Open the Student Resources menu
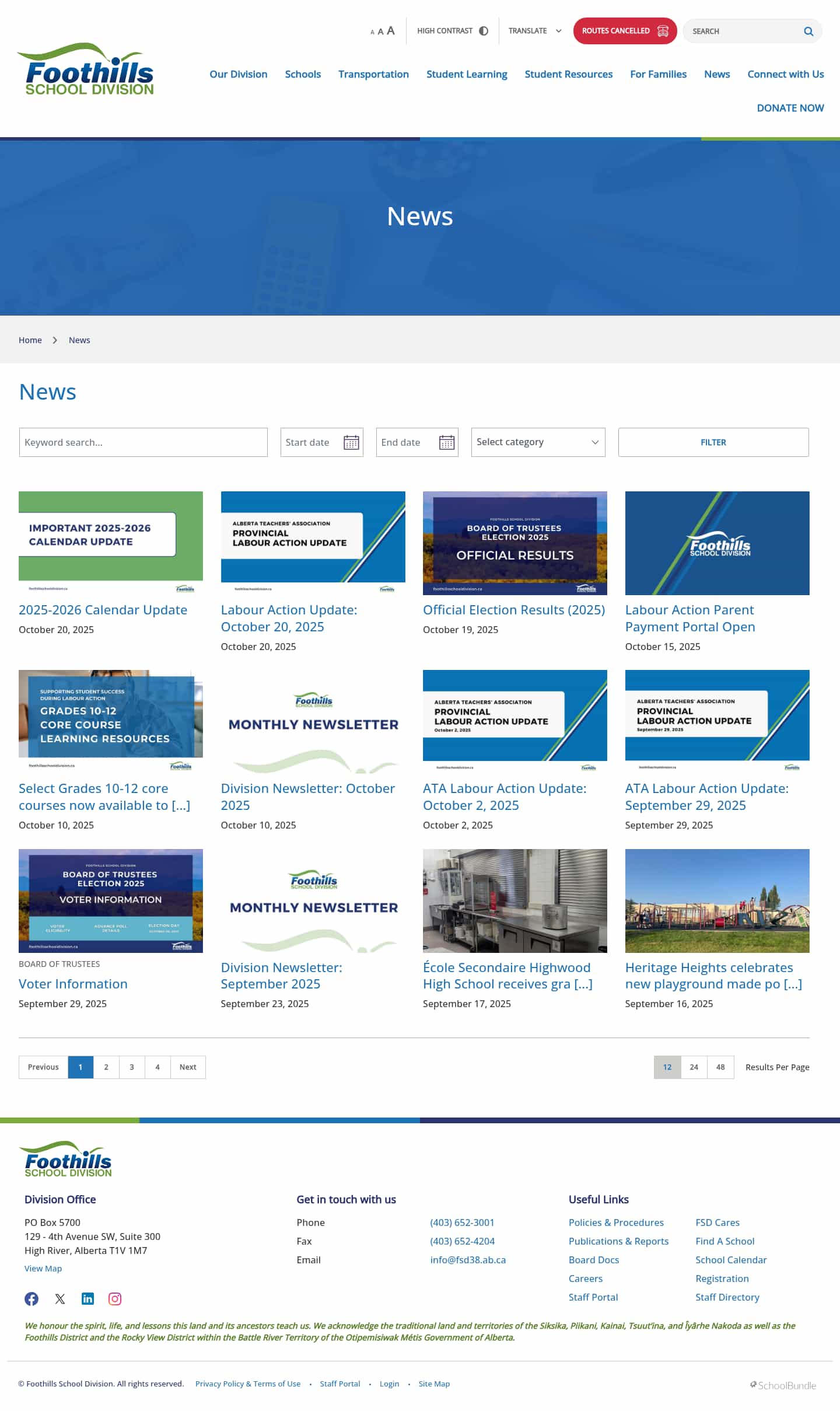840x1411 pixels. pos(568,74)
